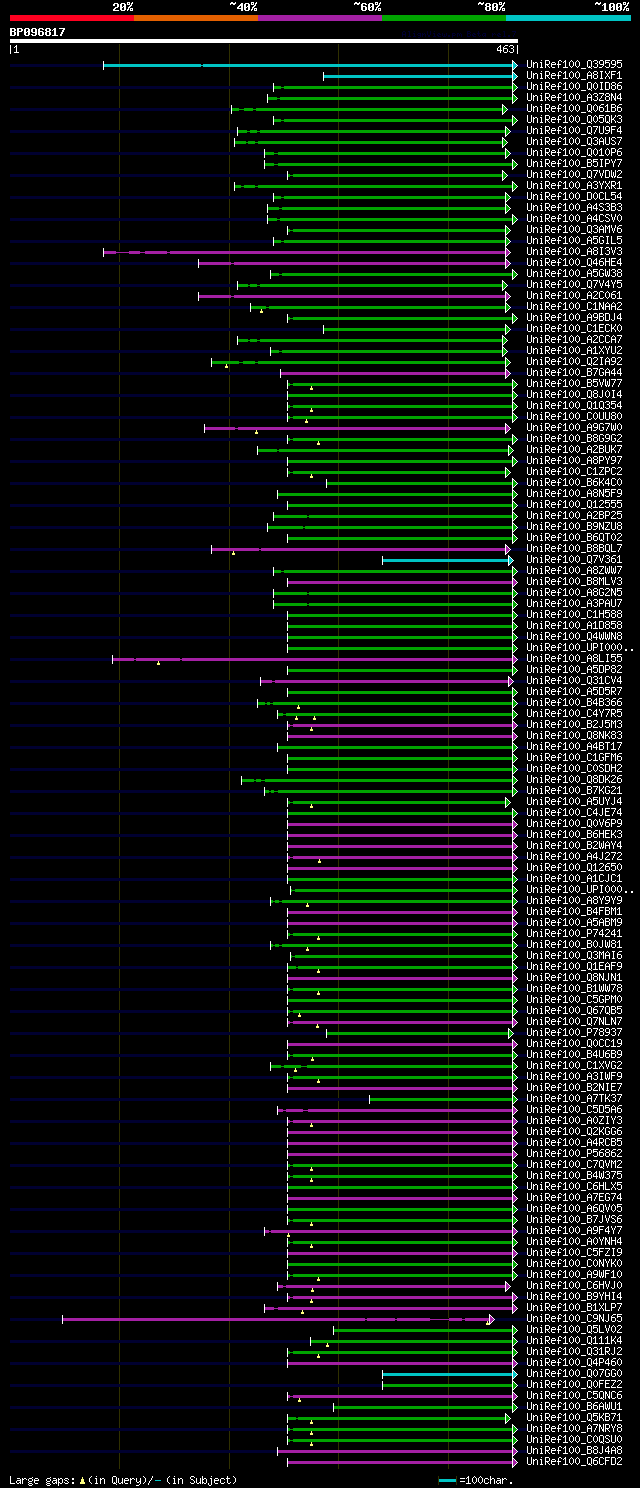
Task: Click the orange ~40% identity legend segment
Action: [195, 17]
